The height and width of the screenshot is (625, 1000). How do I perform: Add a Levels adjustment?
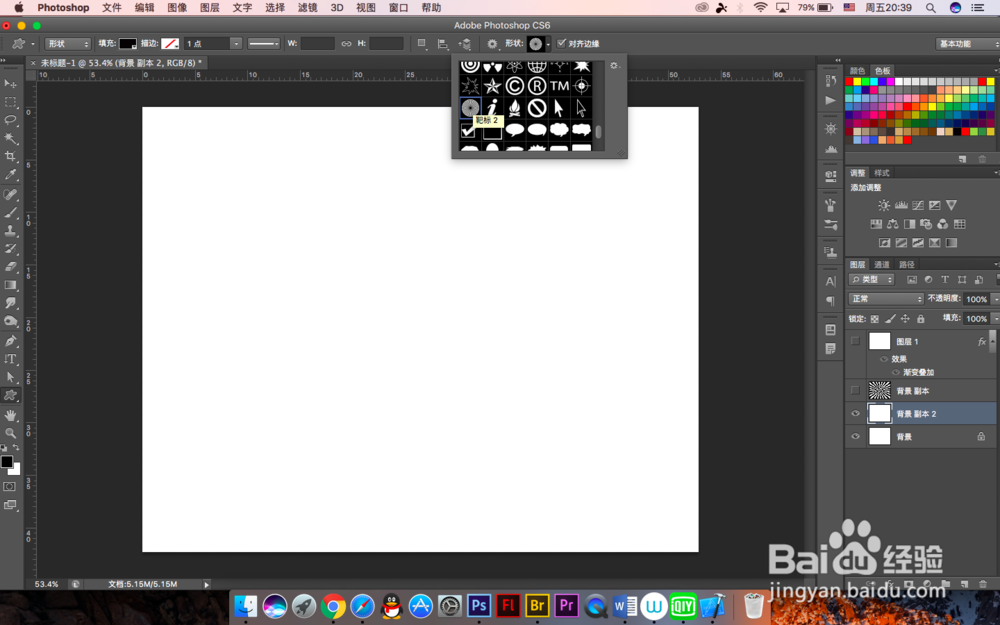click(x=901, y=205)
